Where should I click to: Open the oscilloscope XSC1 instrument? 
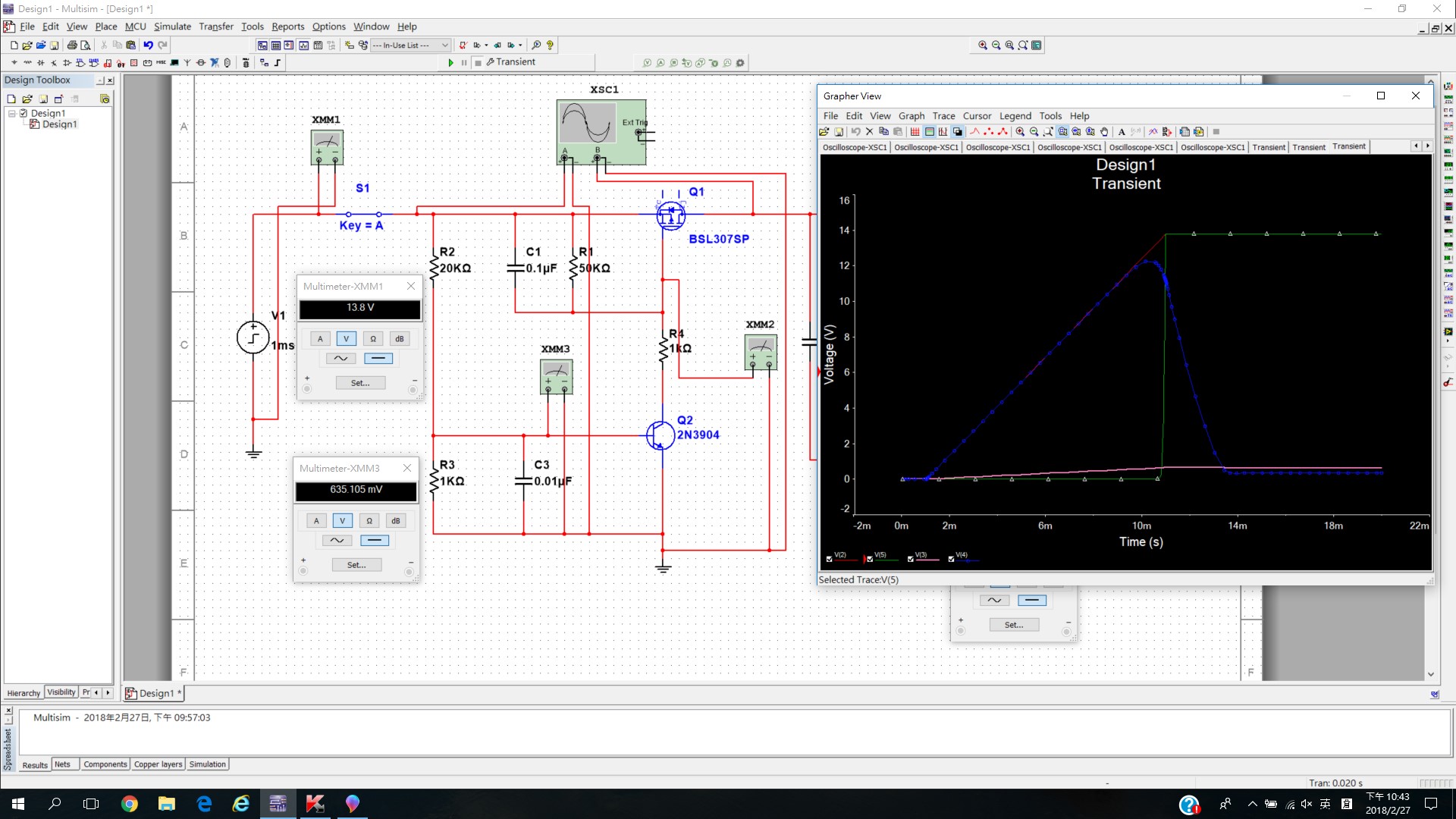tap(601, 132)
